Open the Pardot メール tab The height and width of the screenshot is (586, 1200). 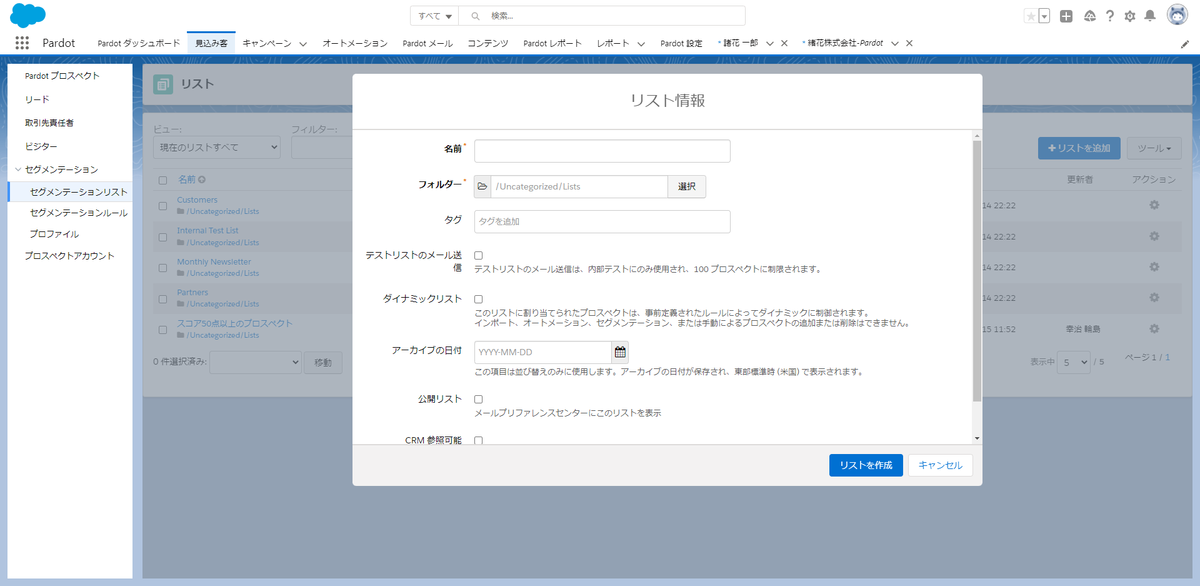pyautogui.click(x=427, y=44)
